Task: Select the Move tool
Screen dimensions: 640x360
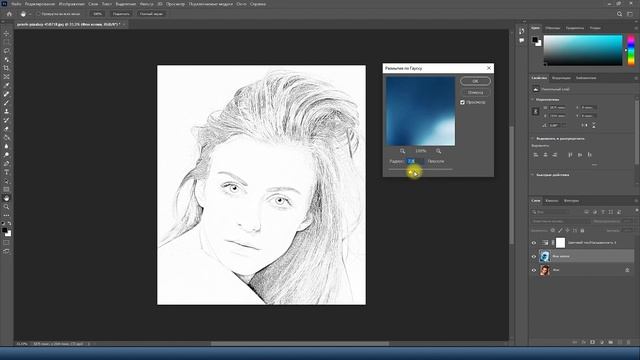Action: tap(6, 33)
